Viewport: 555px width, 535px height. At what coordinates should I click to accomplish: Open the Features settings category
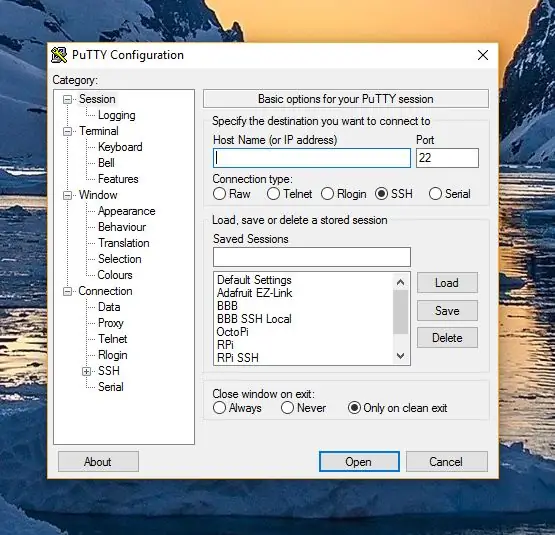click(118, 179)
